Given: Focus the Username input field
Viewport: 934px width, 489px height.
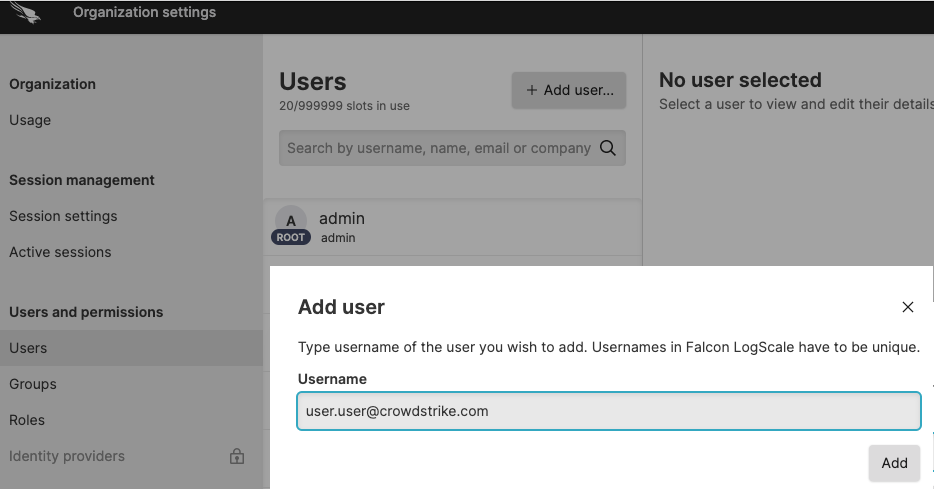Looking at the screenshot, I should tap(608, 411).
